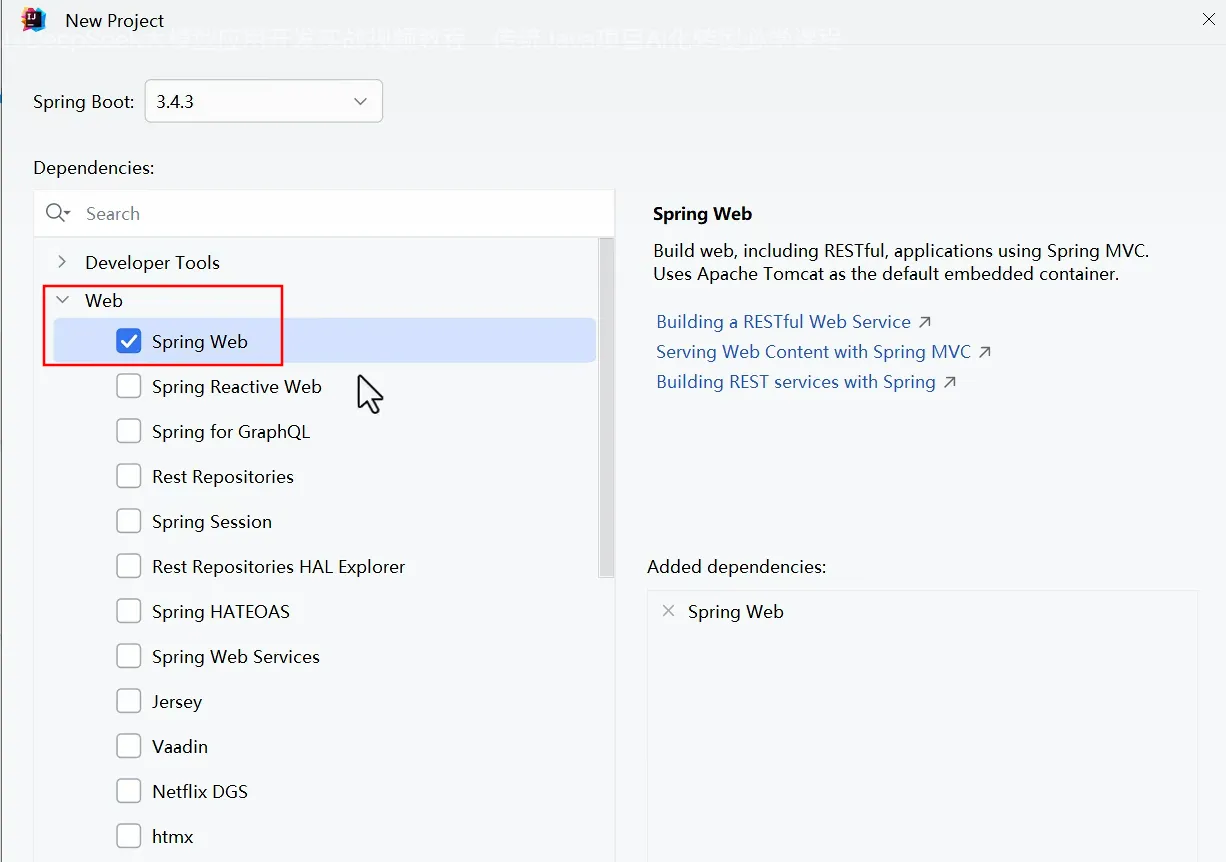Viewport: 1226px width, 862px height.
Task: Uncheck the Spring Web checkbox
Action: coord(129,341)
